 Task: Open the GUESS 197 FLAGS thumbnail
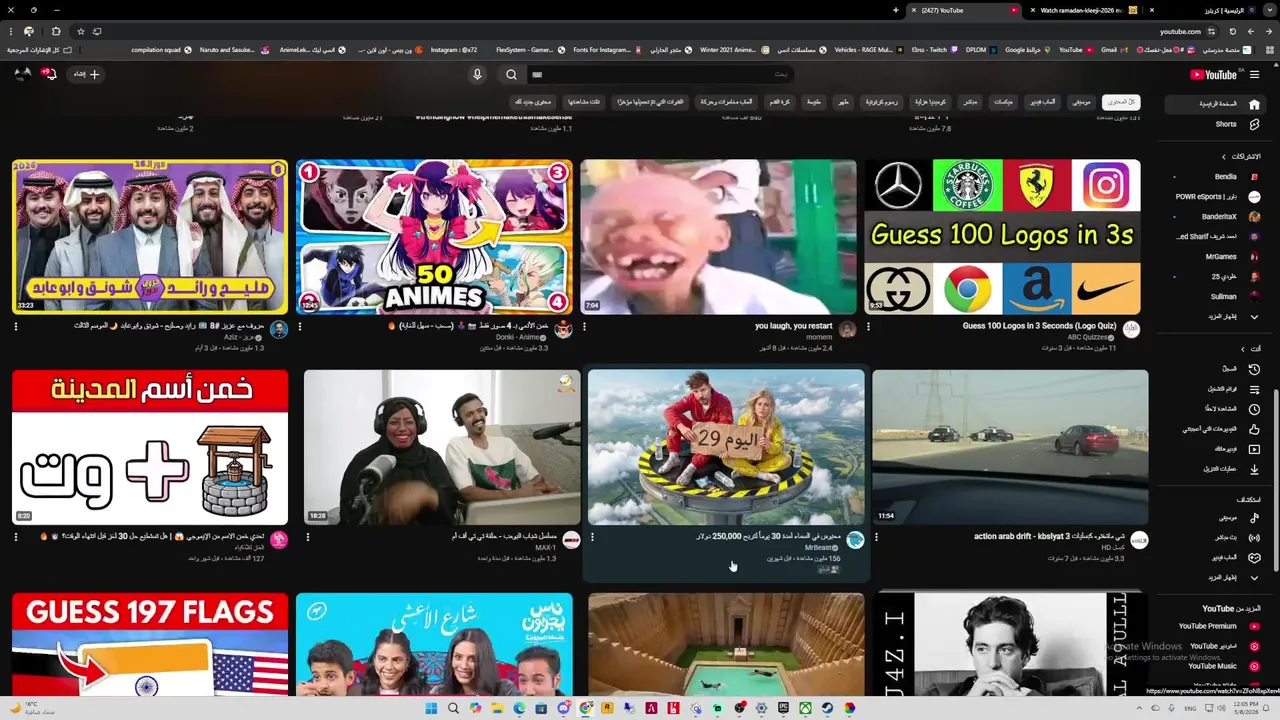point(150,645)
